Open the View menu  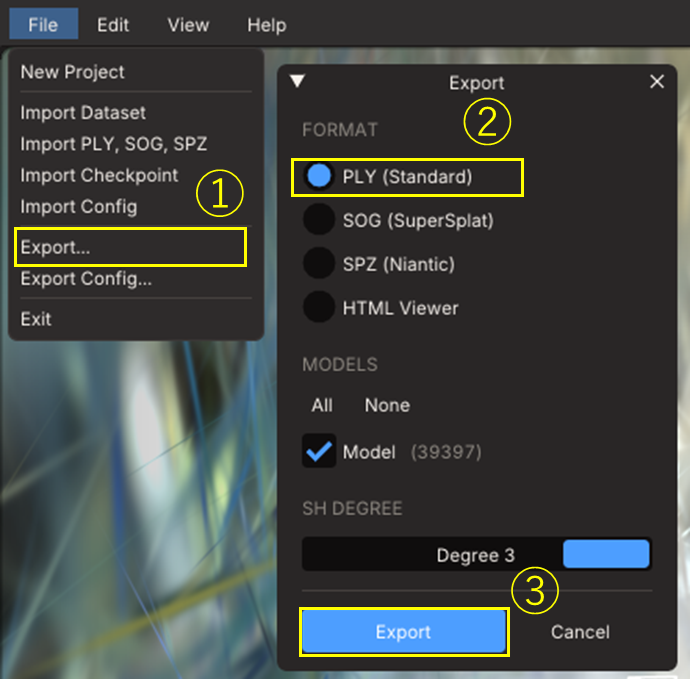(x=188, y=25)
